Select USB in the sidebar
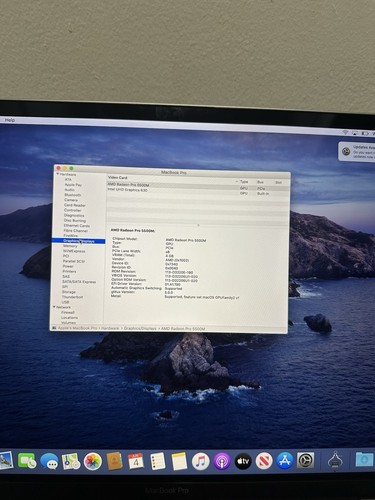This screenshot has width=375, height=500. [65, 302]
